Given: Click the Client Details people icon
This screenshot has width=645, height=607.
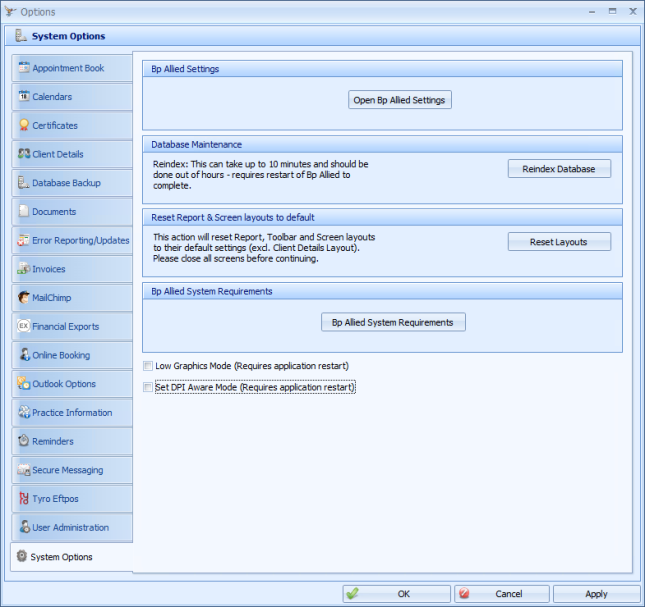Looking at the screenshot, I should click(x=24, y=154).
